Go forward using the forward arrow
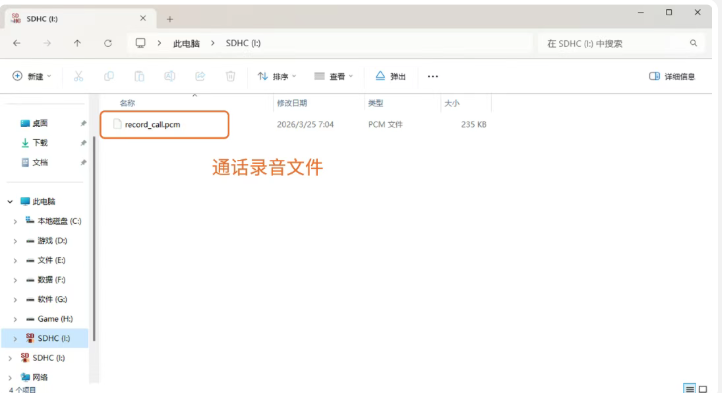Screen dimensions: 722x393 point(47,43)
